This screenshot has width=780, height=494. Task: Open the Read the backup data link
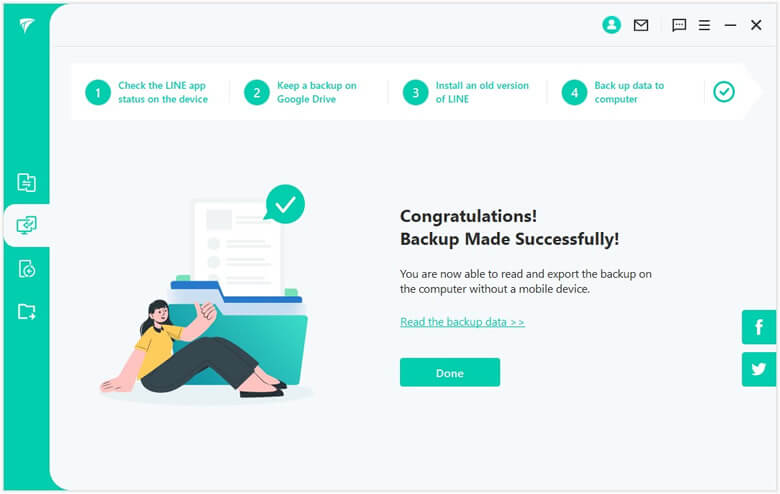(x=462, y=322)
